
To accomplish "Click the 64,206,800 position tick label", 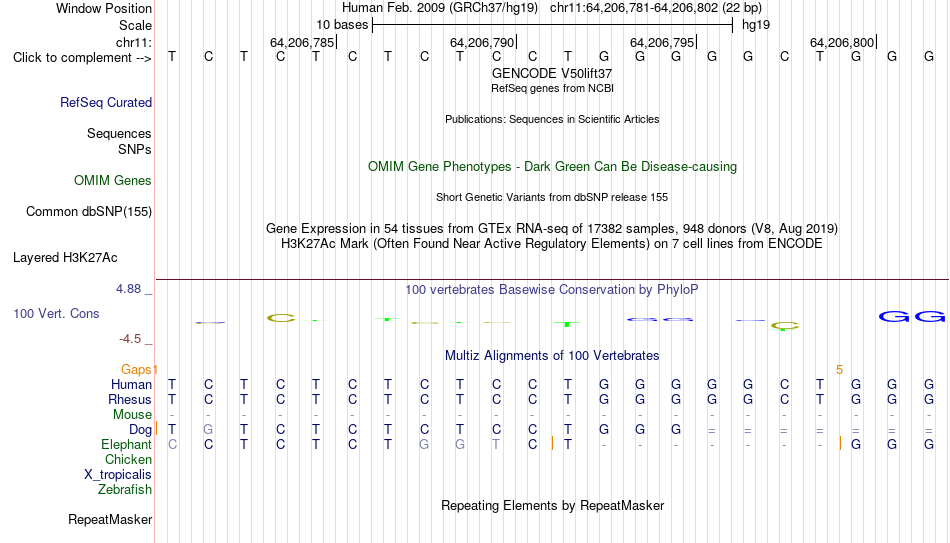I will coord(842,42).
